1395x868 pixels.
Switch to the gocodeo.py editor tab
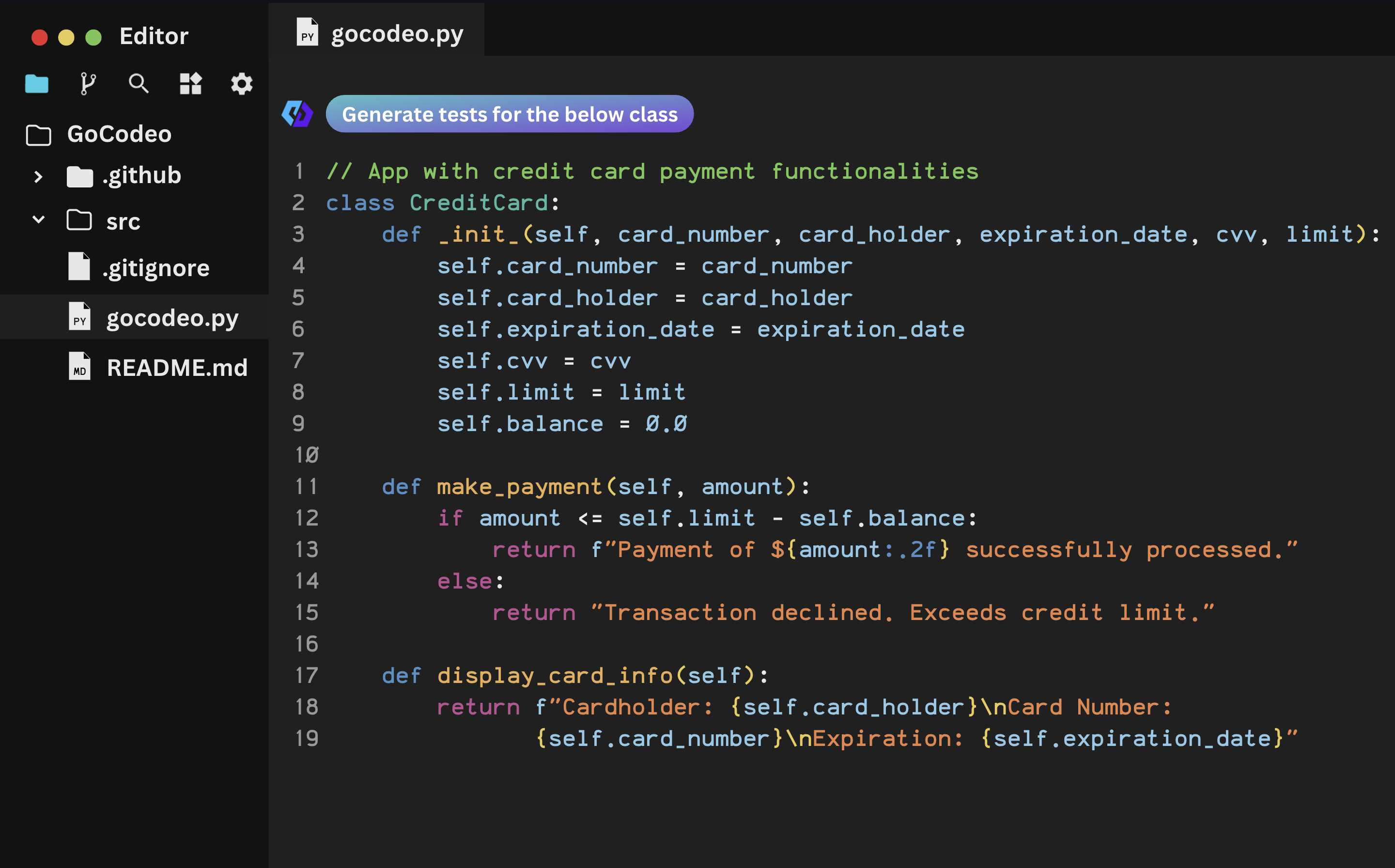(396, 33)
